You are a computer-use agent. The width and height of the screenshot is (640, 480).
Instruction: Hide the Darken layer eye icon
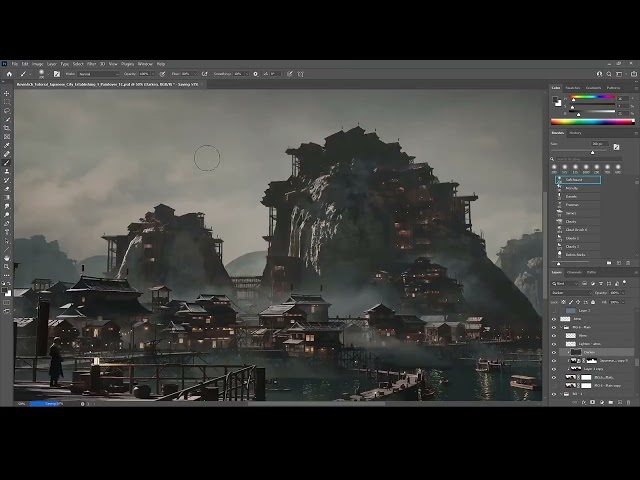[554, 352]
